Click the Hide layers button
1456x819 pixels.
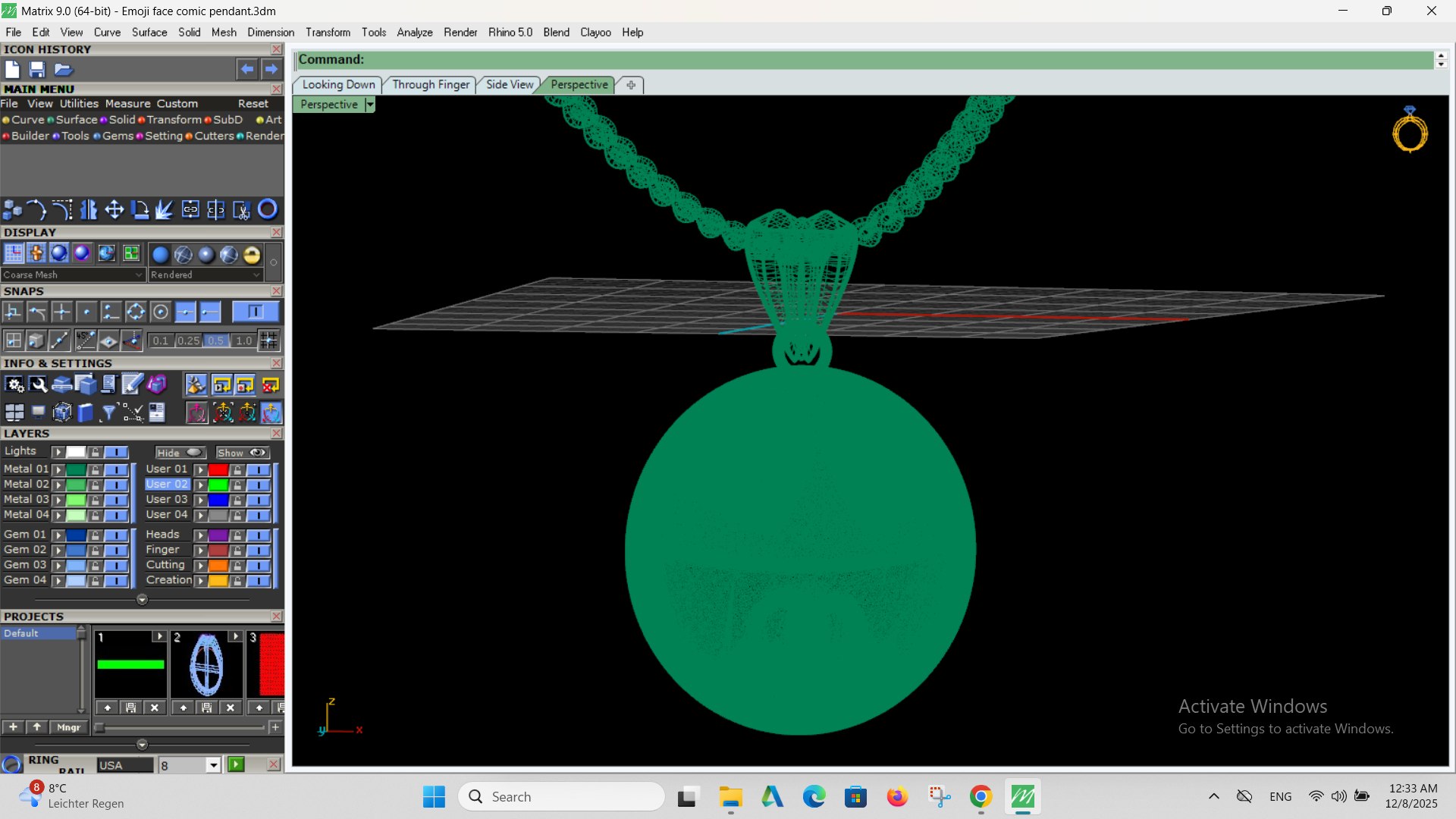[x=180, y=453]
